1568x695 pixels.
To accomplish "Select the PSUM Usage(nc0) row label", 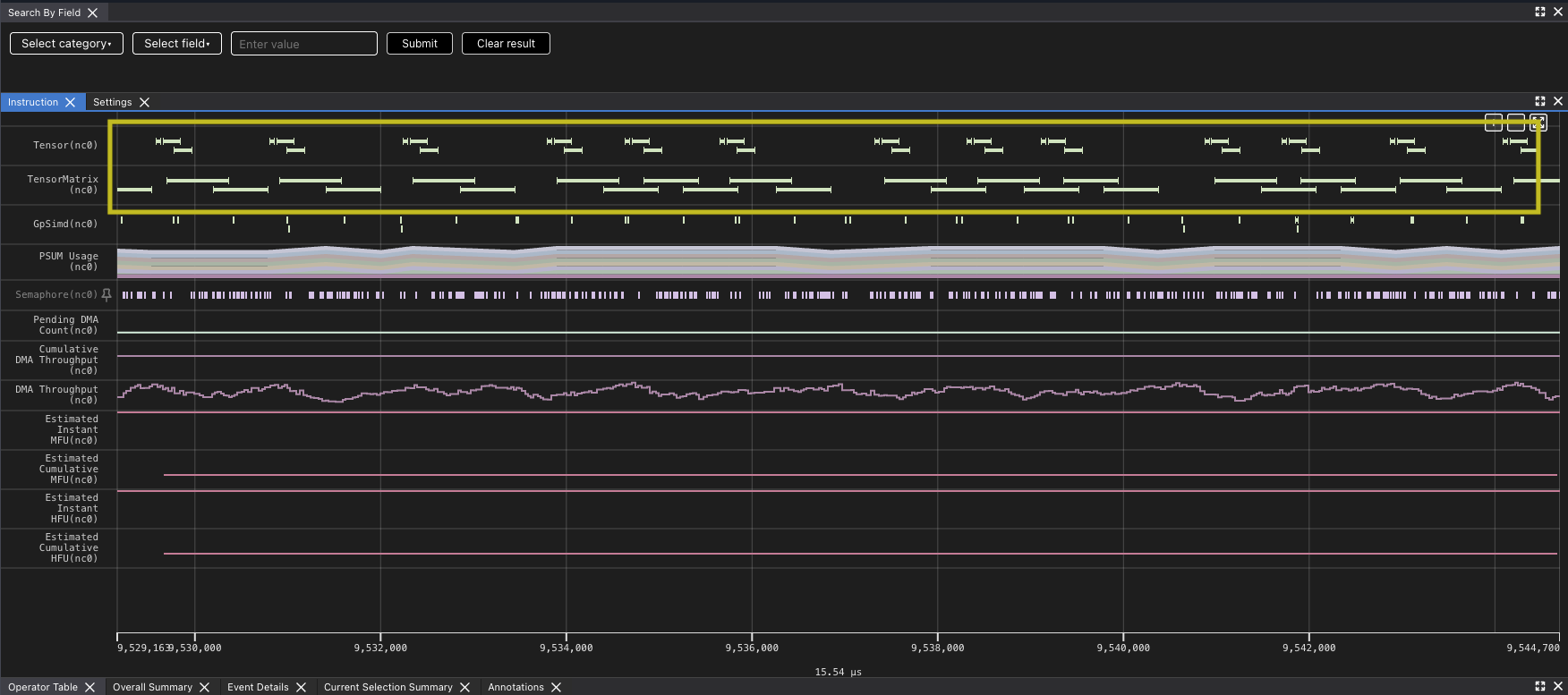I will [68, 261].
